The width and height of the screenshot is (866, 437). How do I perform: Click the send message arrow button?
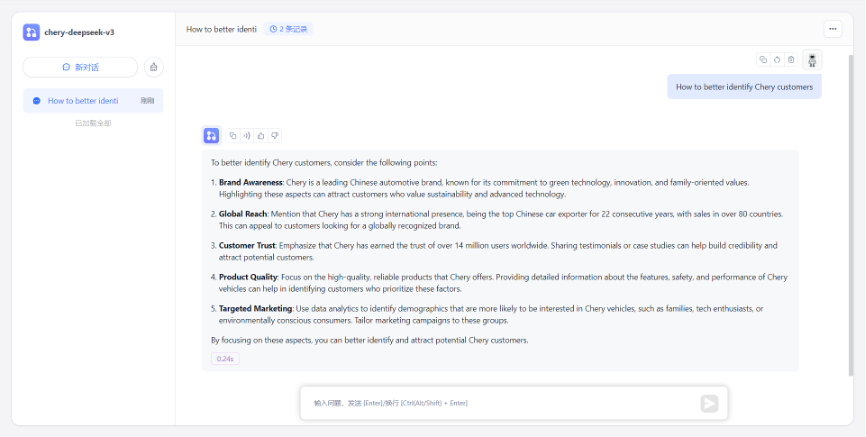point(709,403)
